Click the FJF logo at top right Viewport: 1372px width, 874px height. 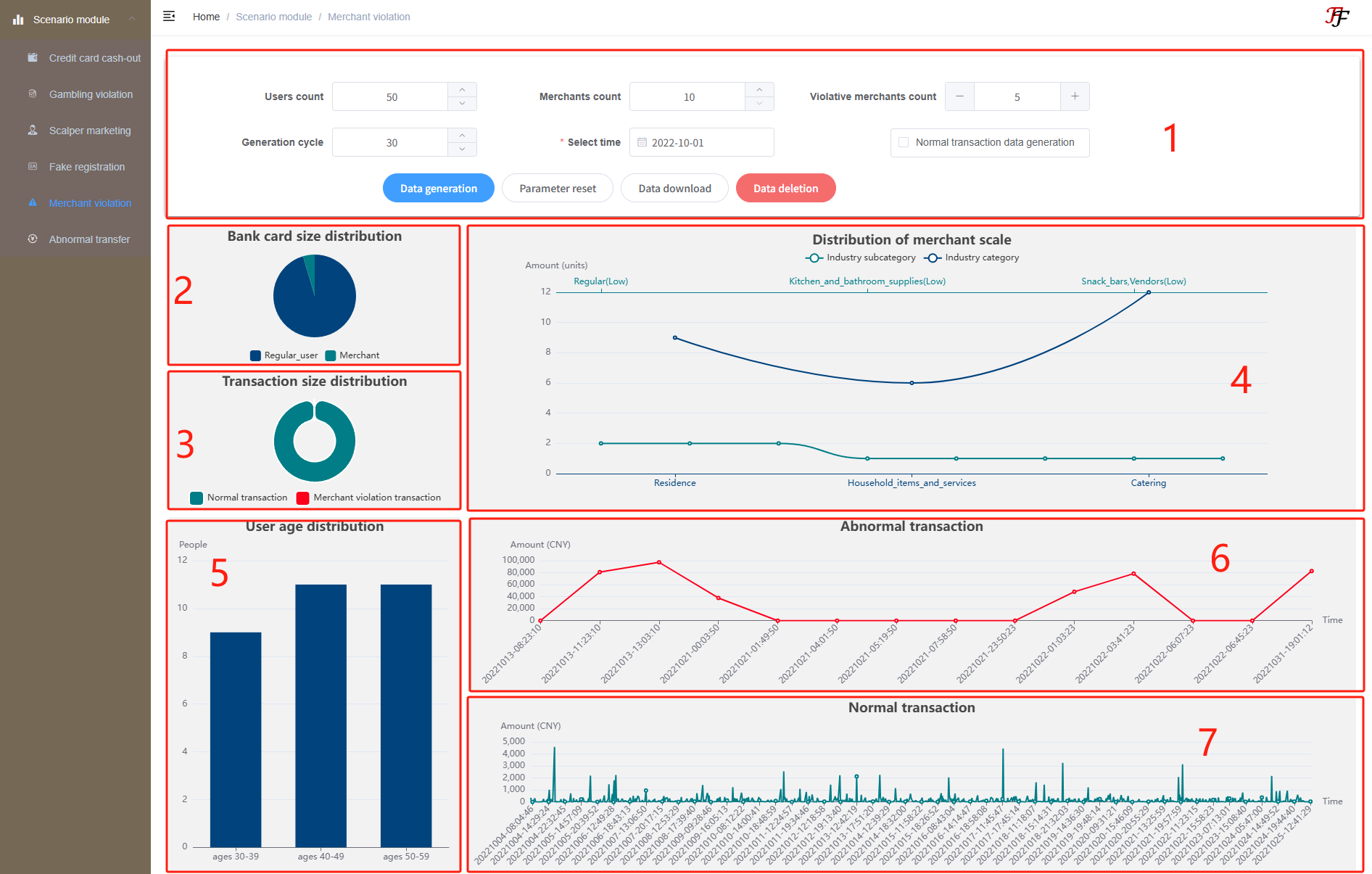[x=1336, y=16]
